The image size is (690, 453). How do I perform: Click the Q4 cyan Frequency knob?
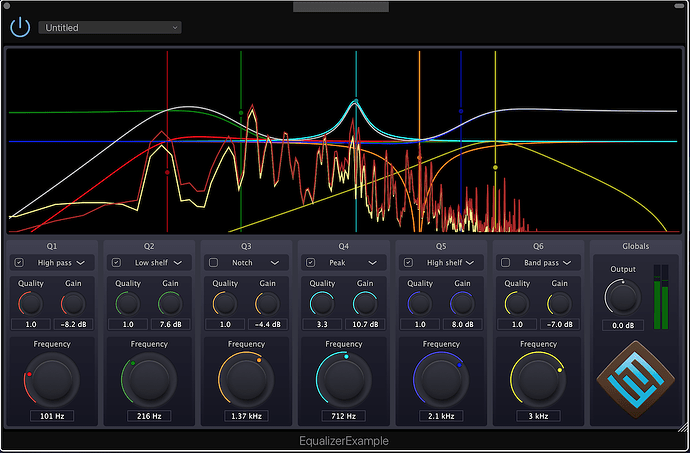point(343,378)
